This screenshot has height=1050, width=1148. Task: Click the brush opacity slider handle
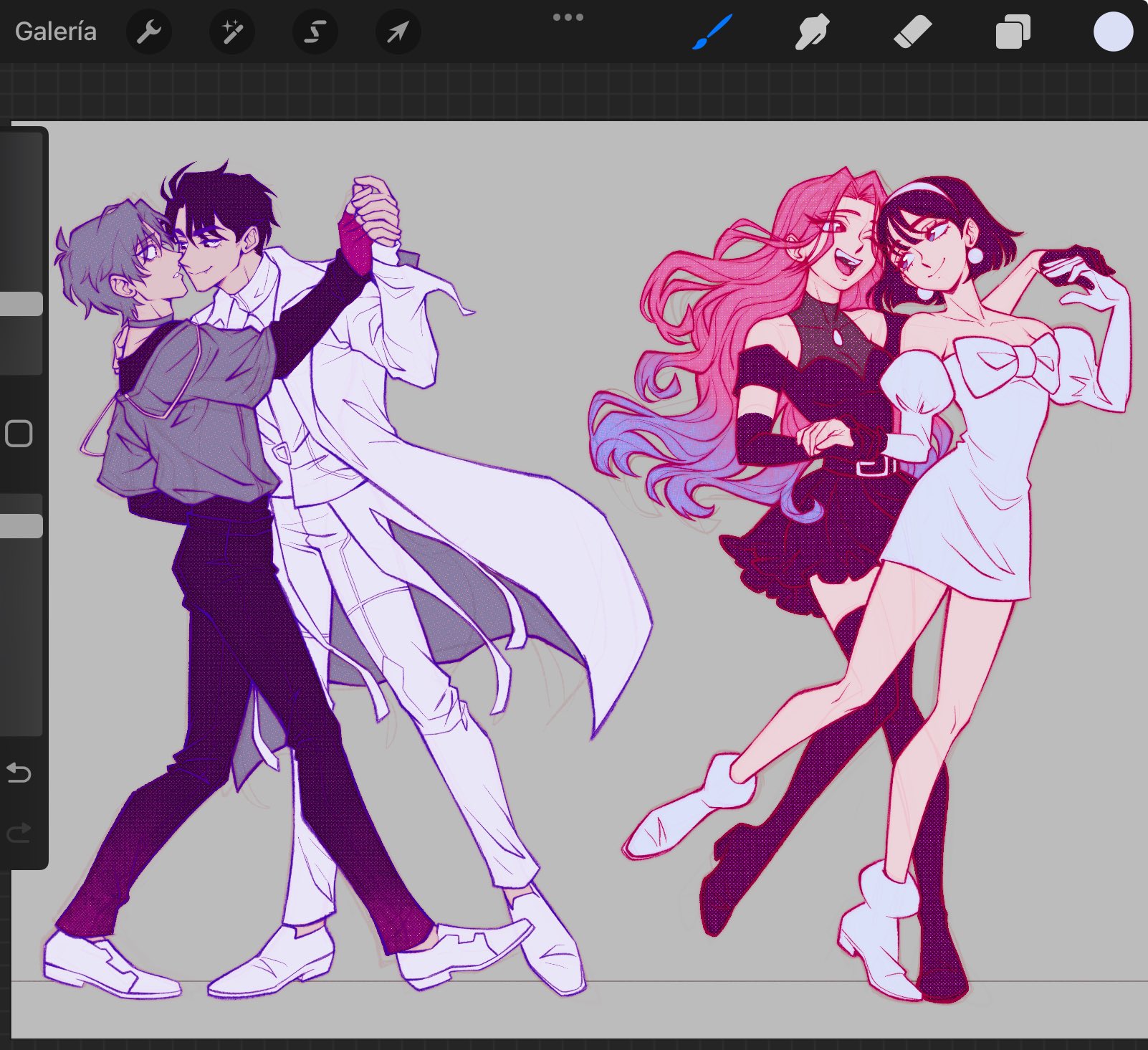21,526
